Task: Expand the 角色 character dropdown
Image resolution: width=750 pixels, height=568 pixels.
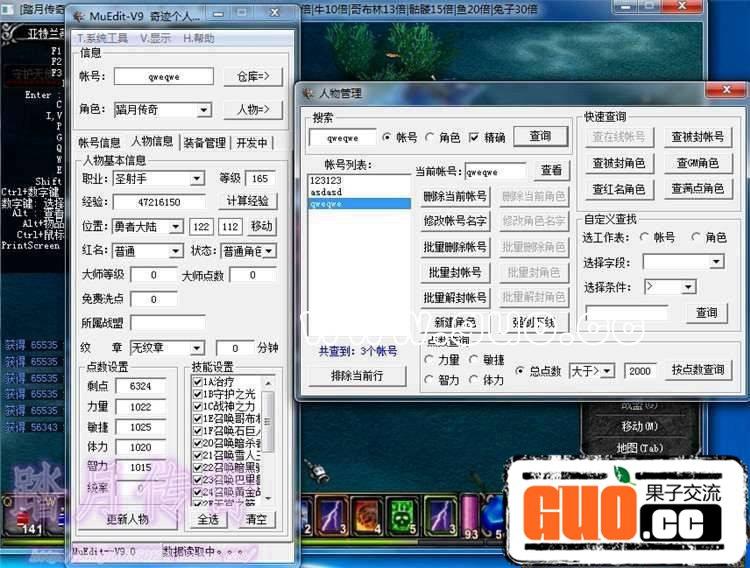Action: coord(204,110)
